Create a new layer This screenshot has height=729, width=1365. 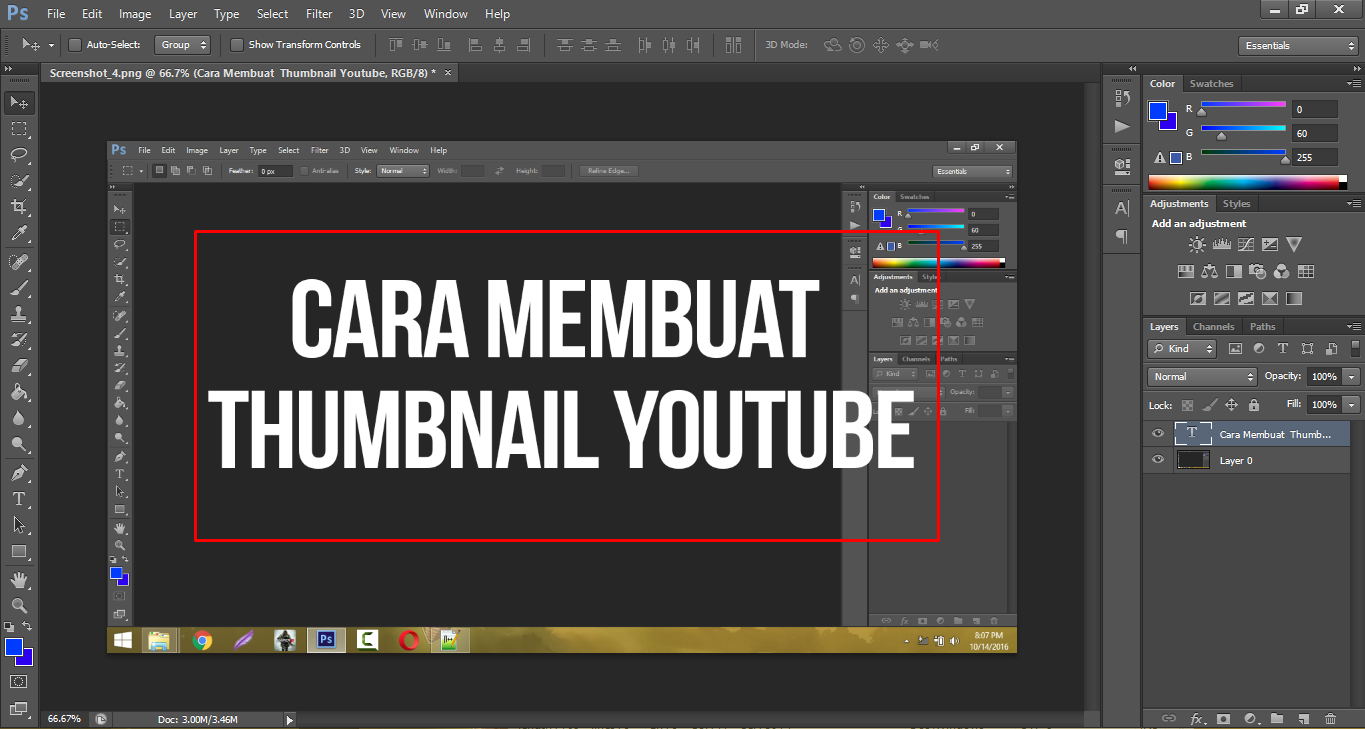point(1305,718)
